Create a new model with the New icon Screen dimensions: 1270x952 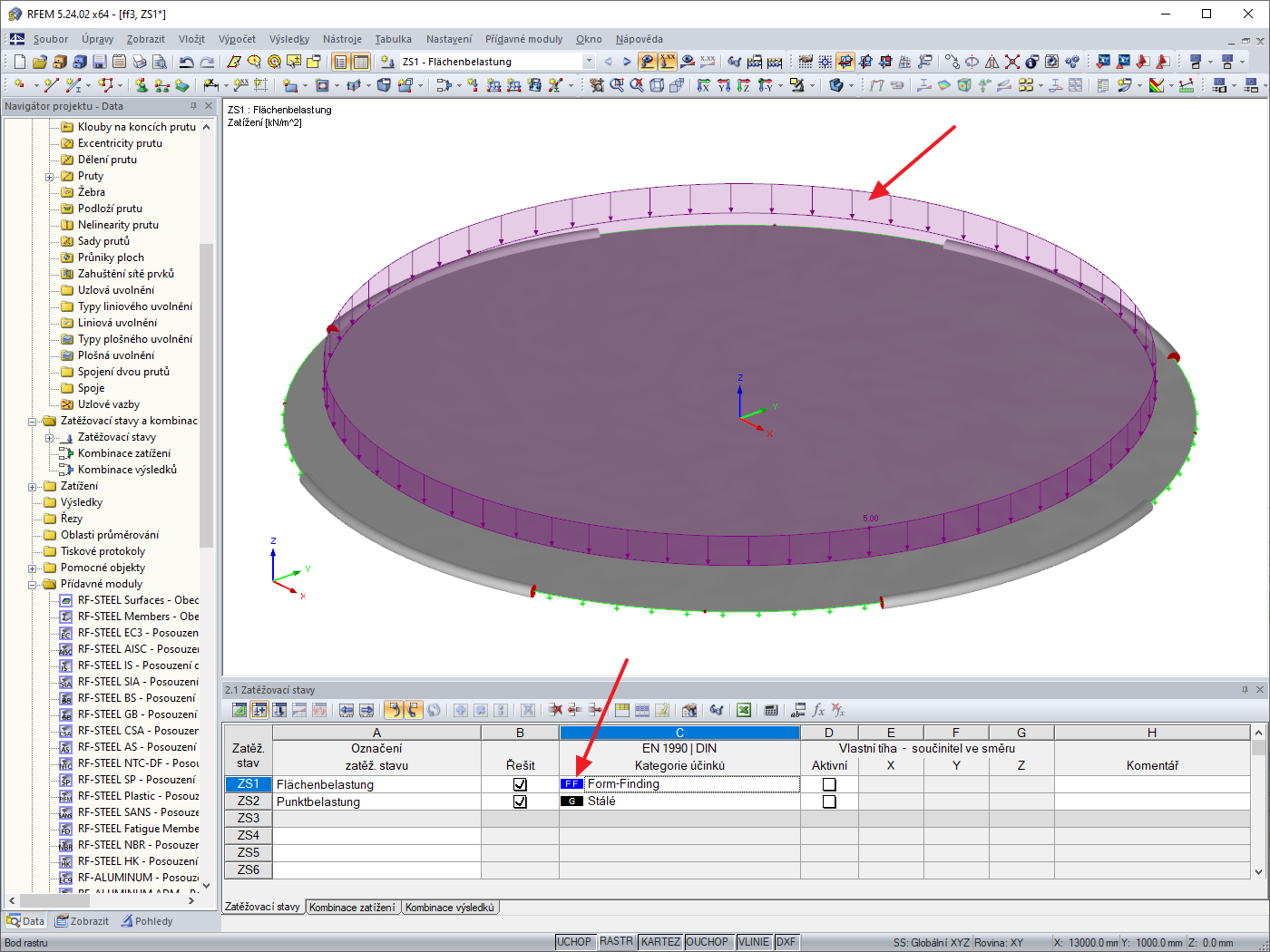(x=20, y=62)
